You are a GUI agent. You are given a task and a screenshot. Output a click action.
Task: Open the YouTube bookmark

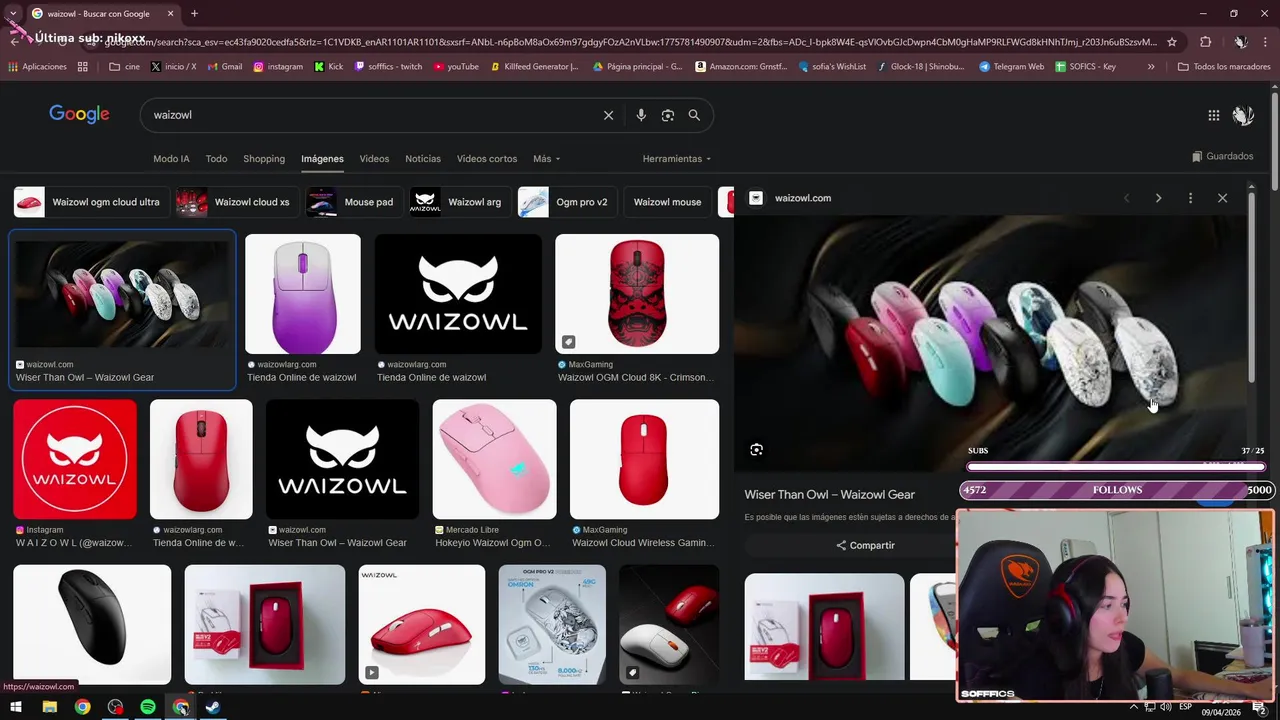pyautogui.click(x=456, y=67)
